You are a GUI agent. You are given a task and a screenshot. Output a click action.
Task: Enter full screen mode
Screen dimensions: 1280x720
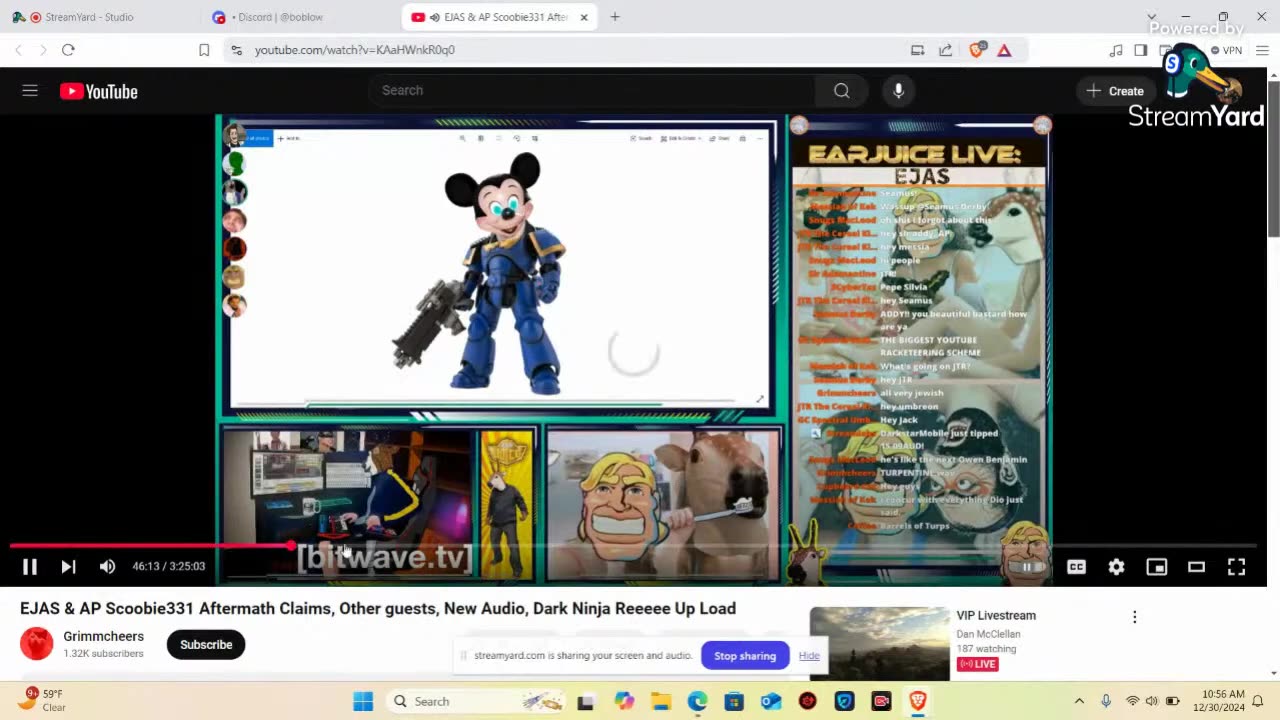click(x=1236, y=567)
